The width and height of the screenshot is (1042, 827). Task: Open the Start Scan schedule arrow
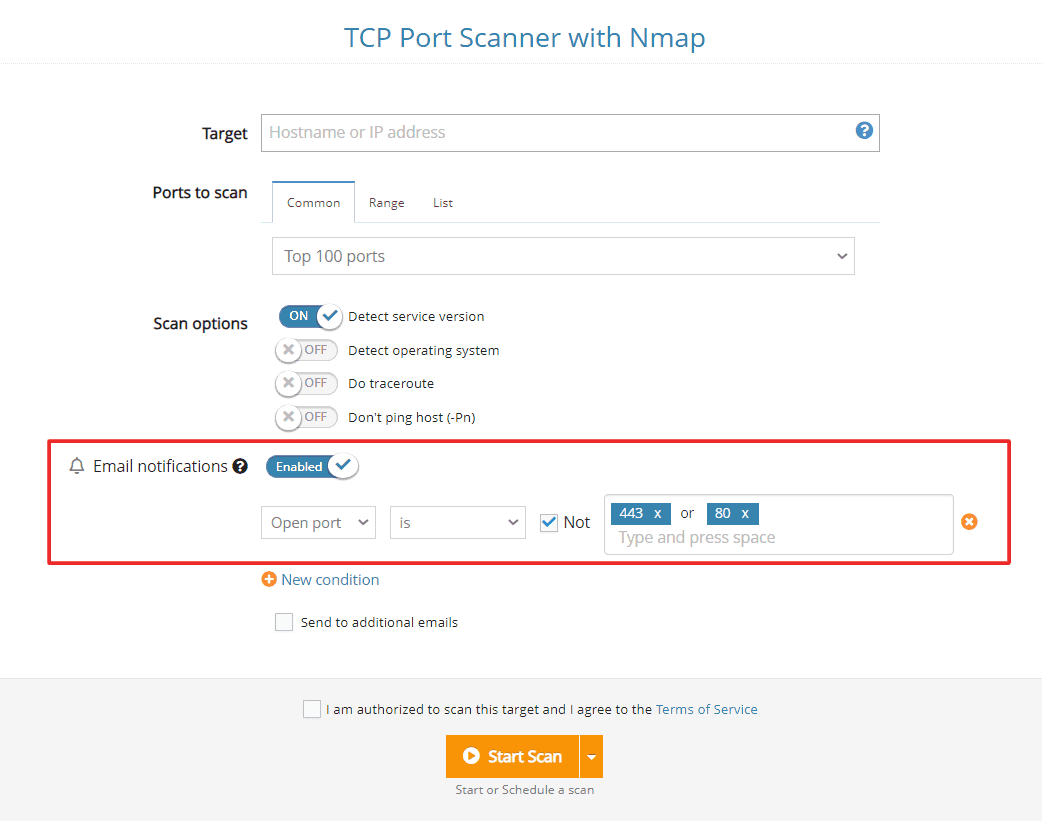(x=592, y=756)
